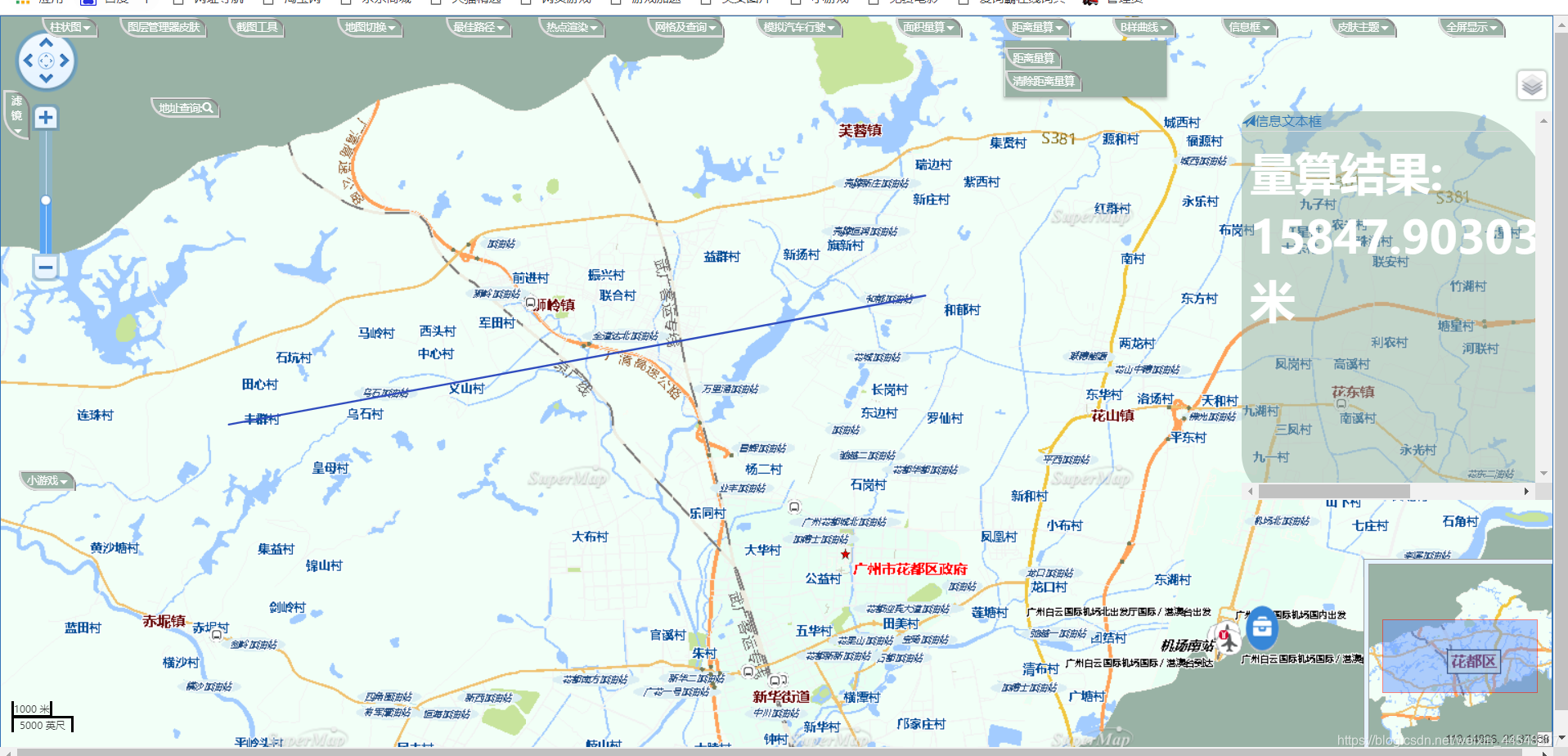Image resolution: width=1568 pixels, height=756 pixels.
Task: Zoom in with the plus button
Action: tap(46, 118)
